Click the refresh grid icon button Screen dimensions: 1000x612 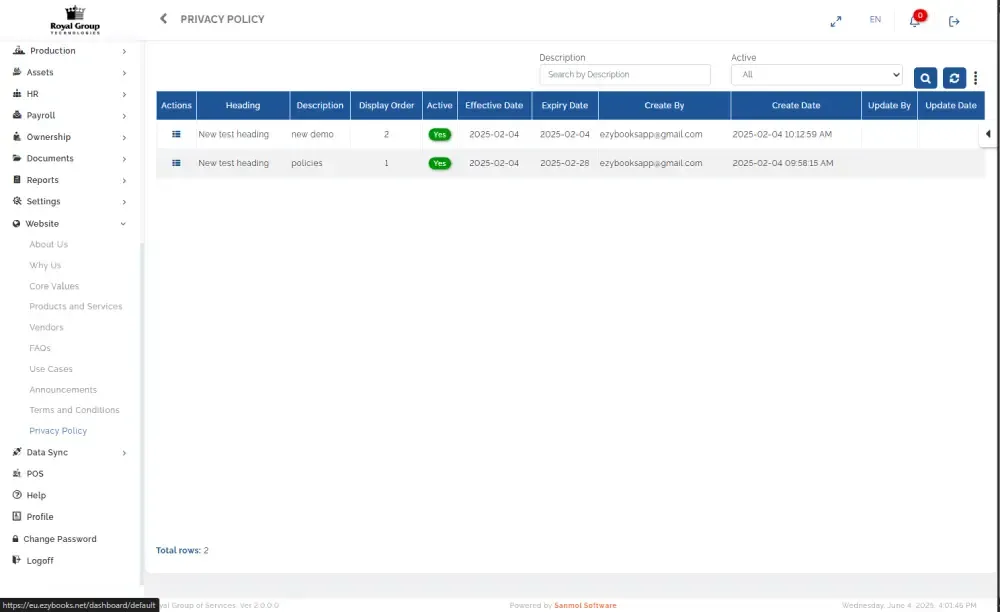tap(954, 78)
